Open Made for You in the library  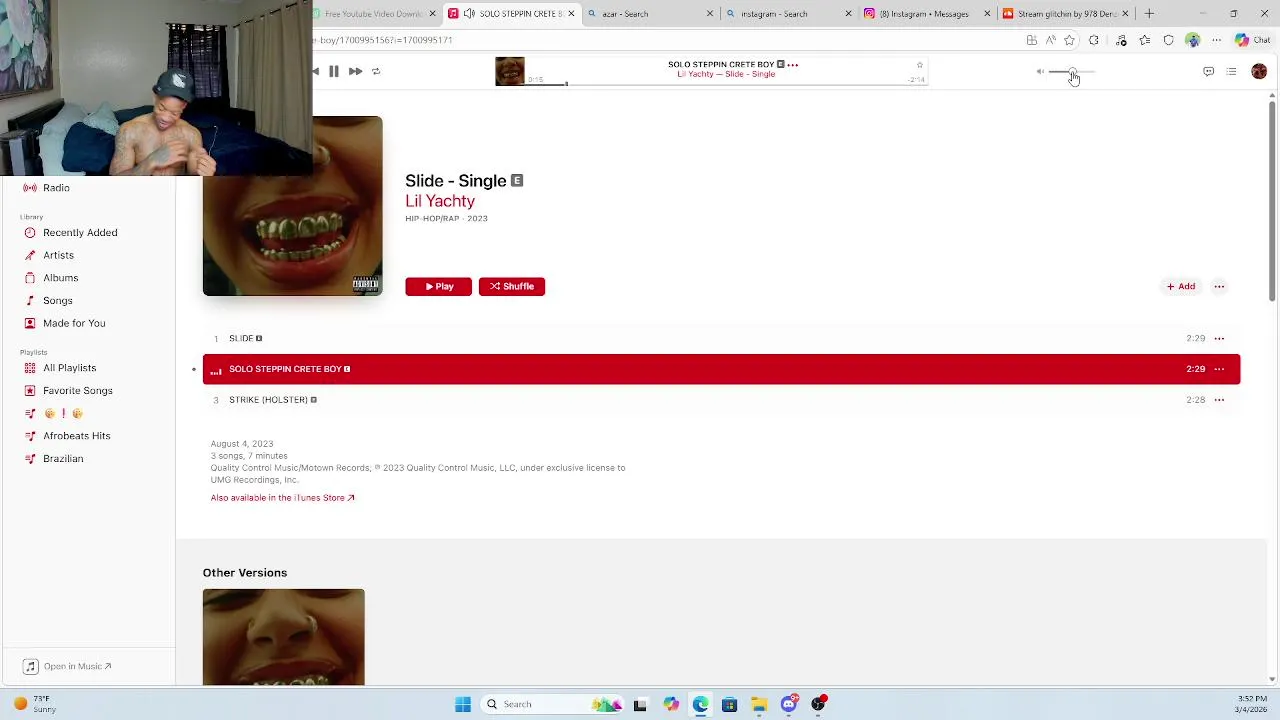pos(74,323)
